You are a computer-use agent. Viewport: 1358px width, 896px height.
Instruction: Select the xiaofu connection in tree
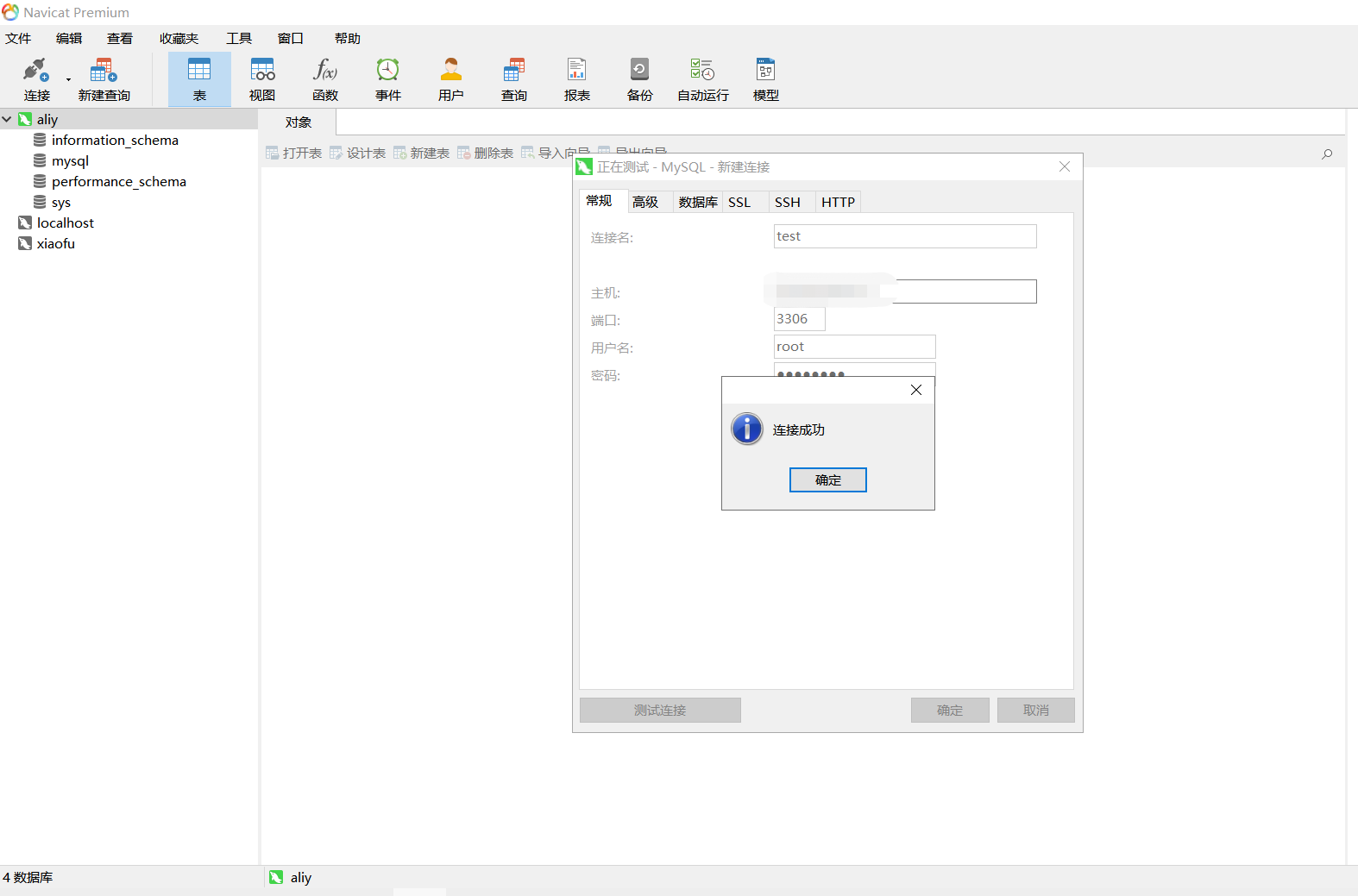coord(56,243)
